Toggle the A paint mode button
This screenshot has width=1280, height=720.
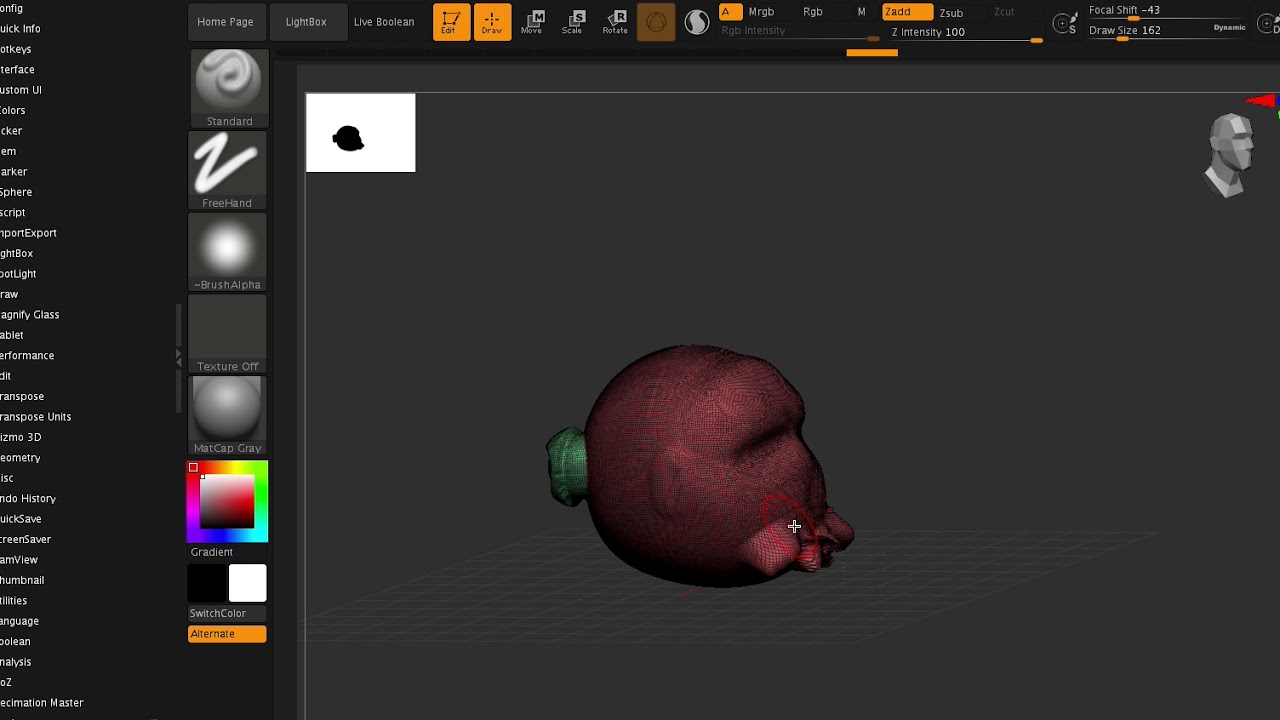731,12
